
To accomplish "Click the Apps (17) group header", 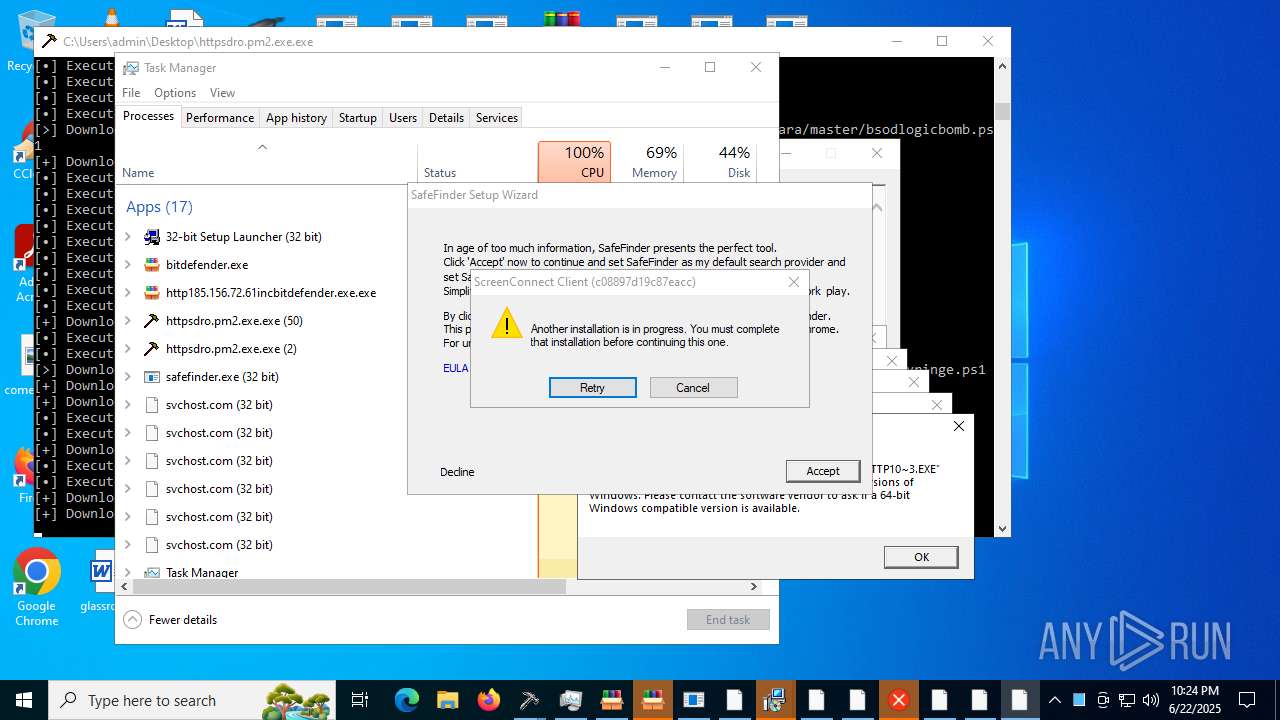I will click(x=159, y=207).
